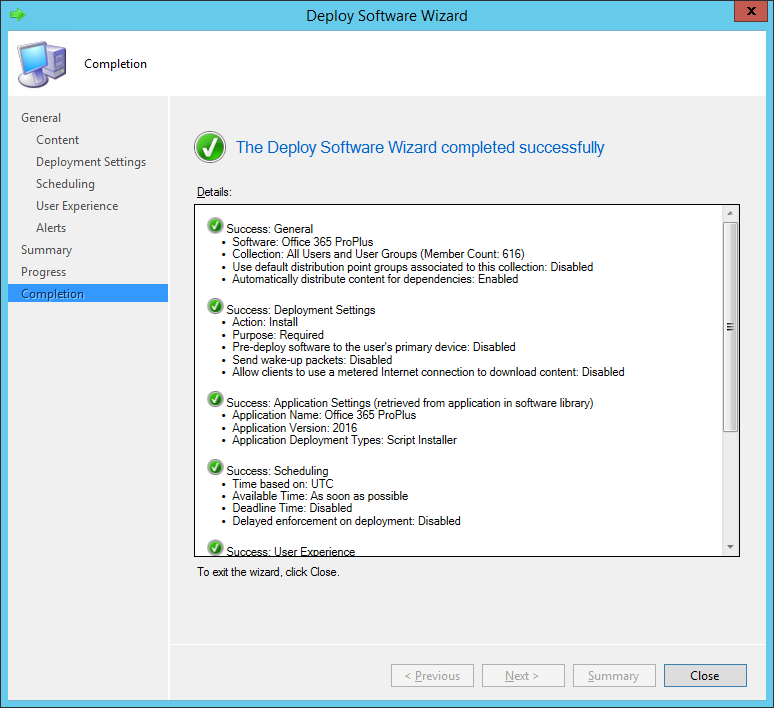Click the green arrow wizard title icon
The image size is (774, 708).
point(18,14)
